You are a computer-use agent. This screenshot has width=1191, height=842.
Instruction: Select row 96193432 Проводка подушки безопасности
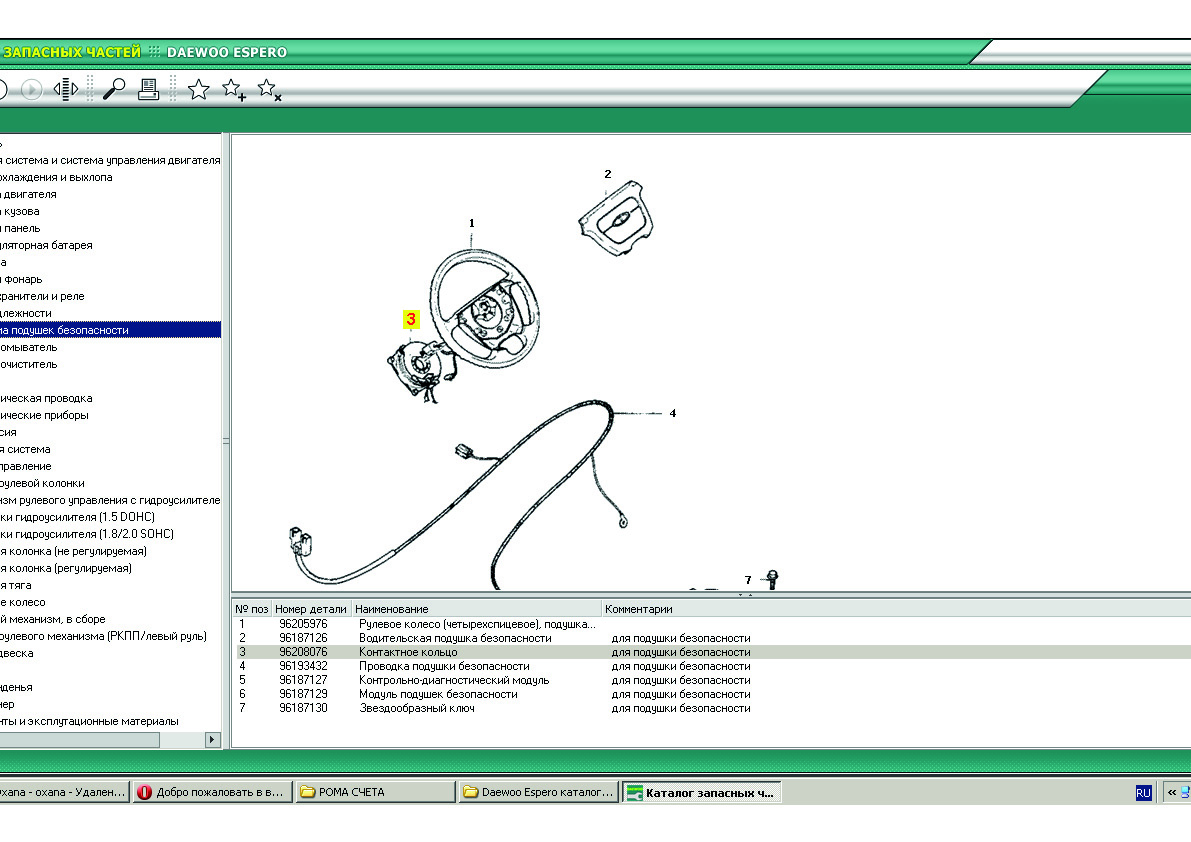pyautogui.click(x=444, y=666)
